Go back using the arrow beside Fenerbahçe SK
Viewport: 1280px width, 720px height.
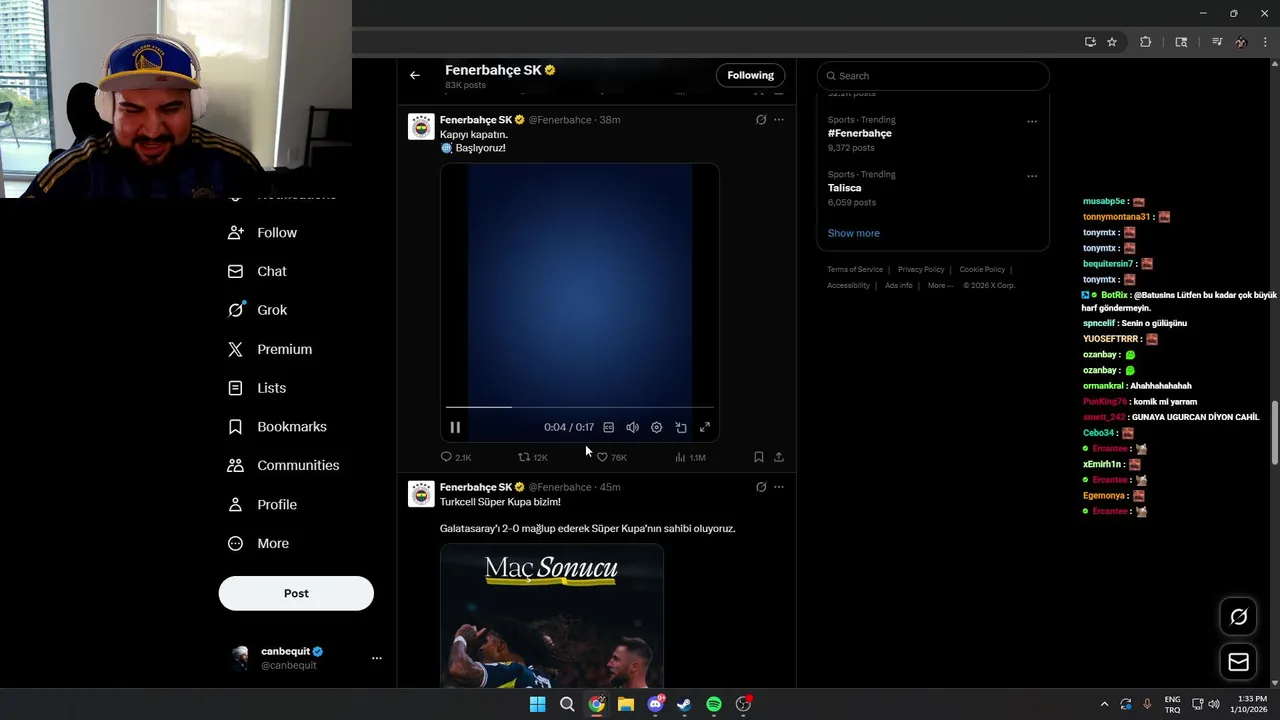pos(414,75)
